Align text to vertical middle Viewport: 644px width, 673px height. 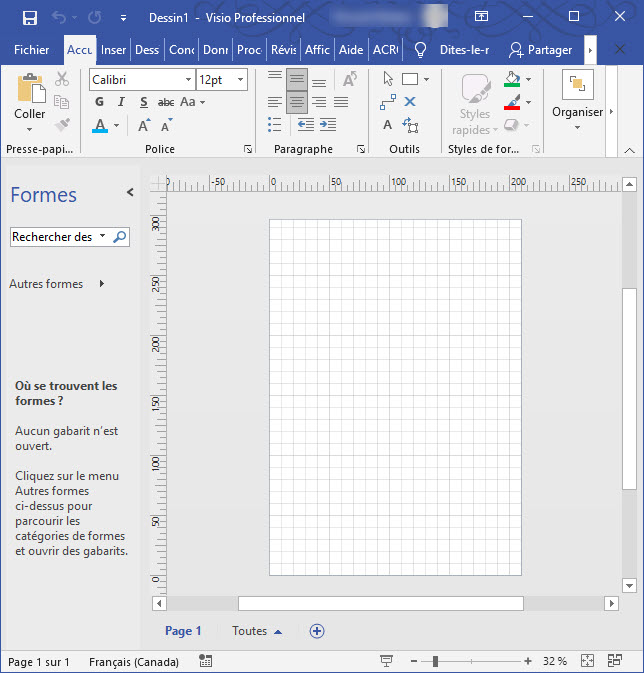point(297,79)
